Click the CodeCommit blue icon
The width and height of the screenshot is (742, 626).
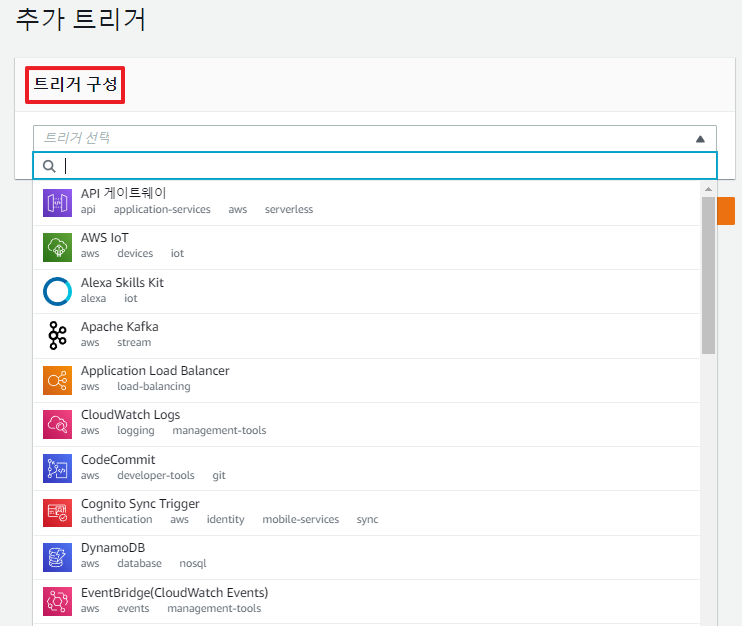tap(57, 468)
